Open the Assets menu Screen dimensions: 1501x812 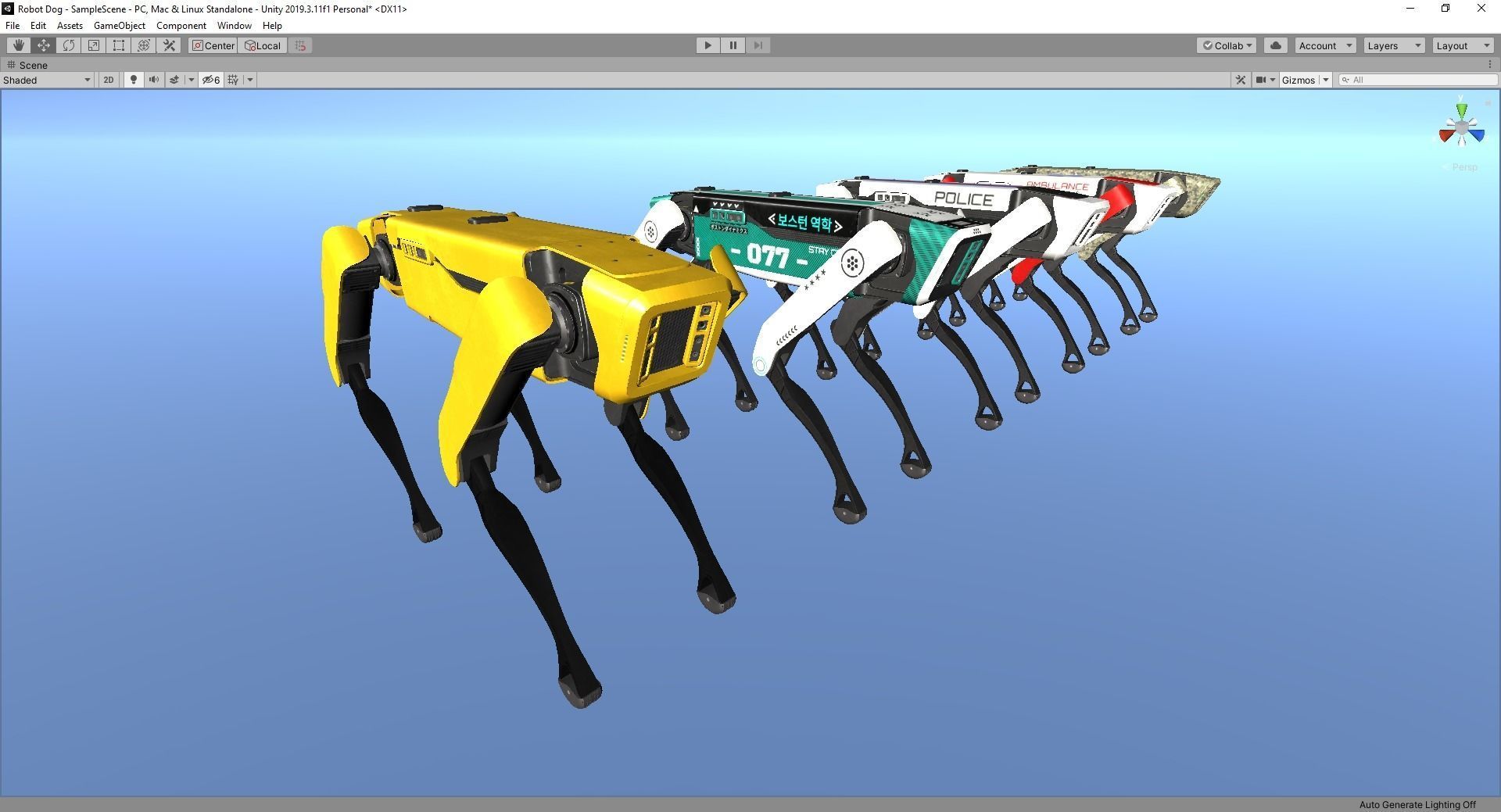tap(70, 25)
